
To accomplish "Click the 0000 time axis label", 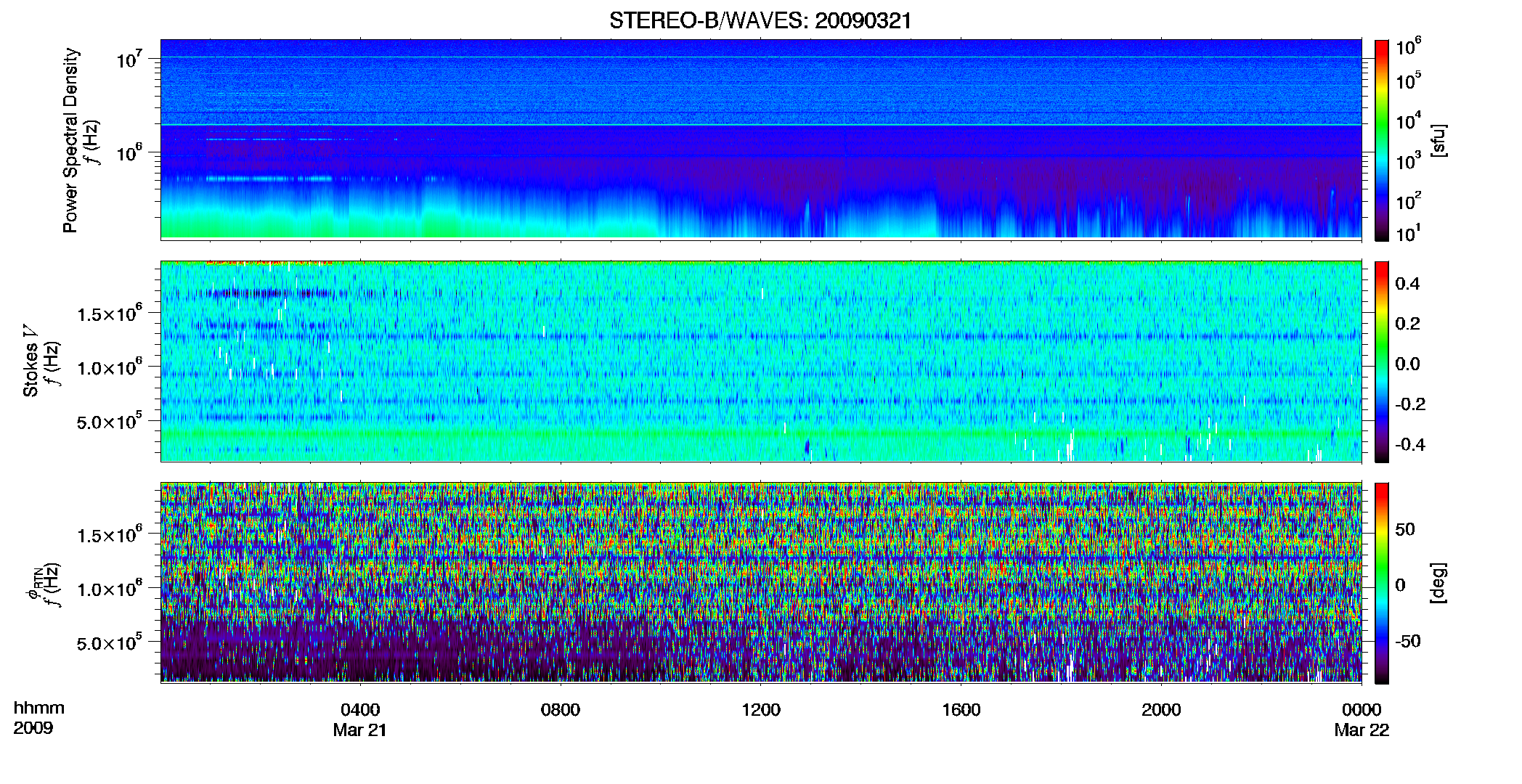I will coord(1362,710).
